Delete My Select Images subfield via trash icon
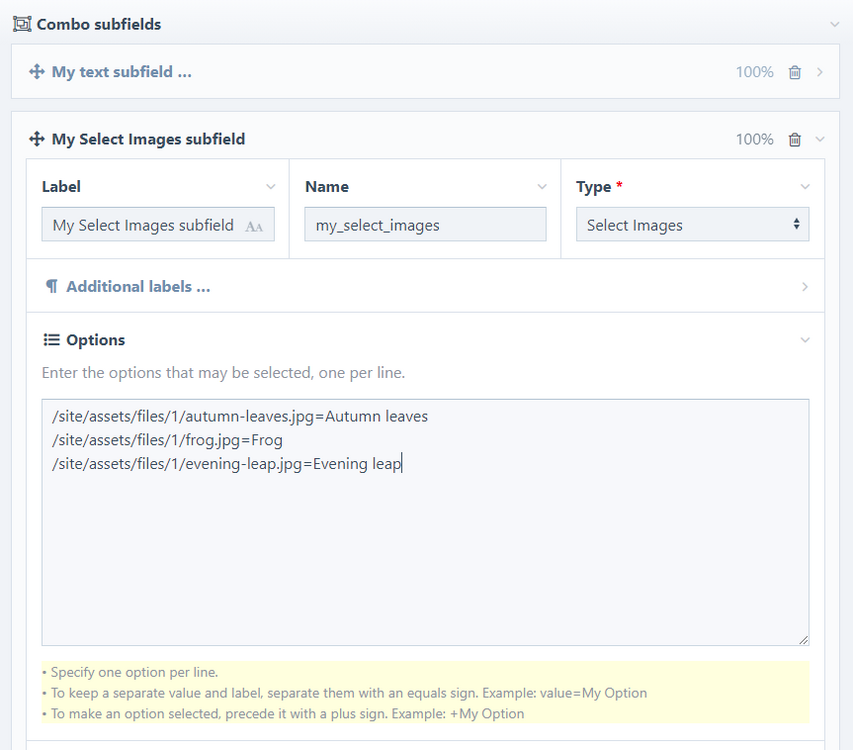The height and width of the screenshot is (750, 853). [x=795, y=140]
